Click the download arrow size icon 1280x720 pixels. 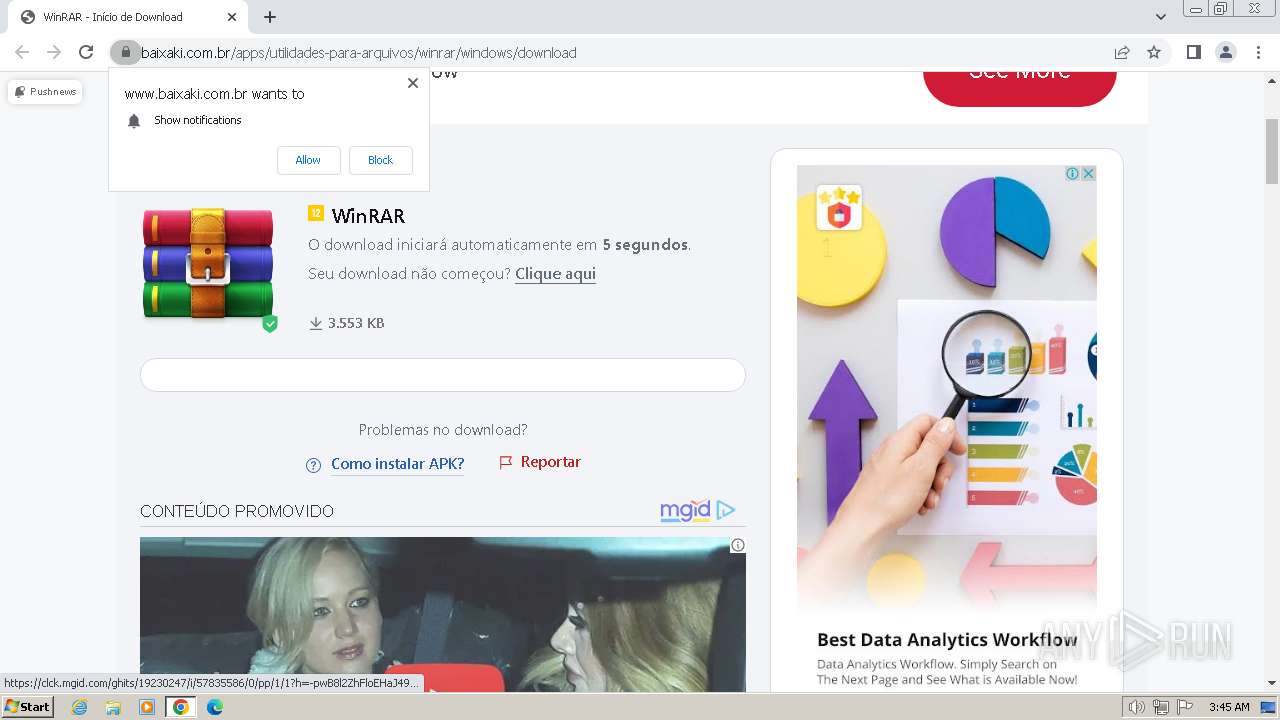(316, 323)
